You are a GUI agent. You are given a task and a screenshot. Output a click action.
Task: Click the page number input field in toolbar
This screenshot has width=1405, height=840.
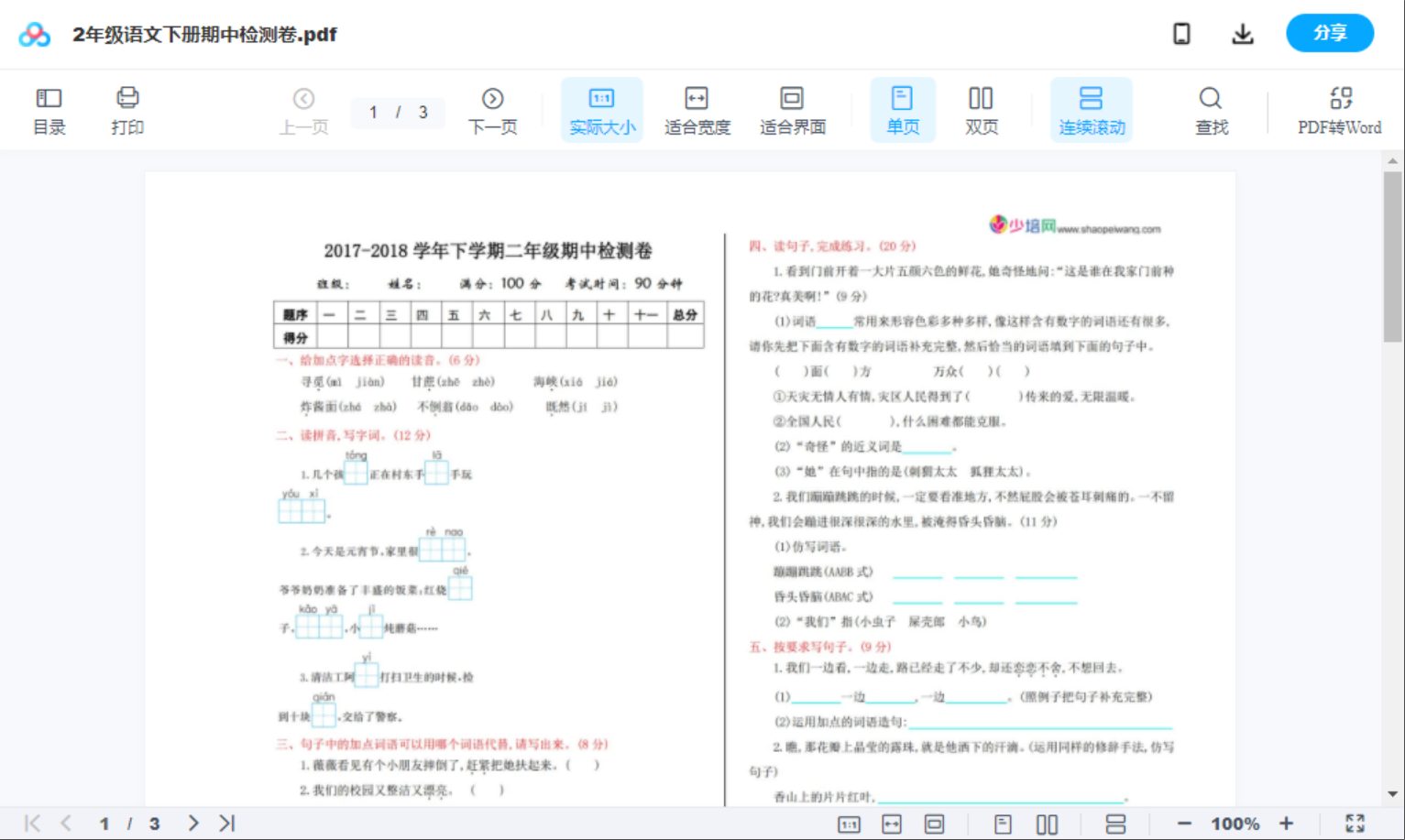click(398, 113)
